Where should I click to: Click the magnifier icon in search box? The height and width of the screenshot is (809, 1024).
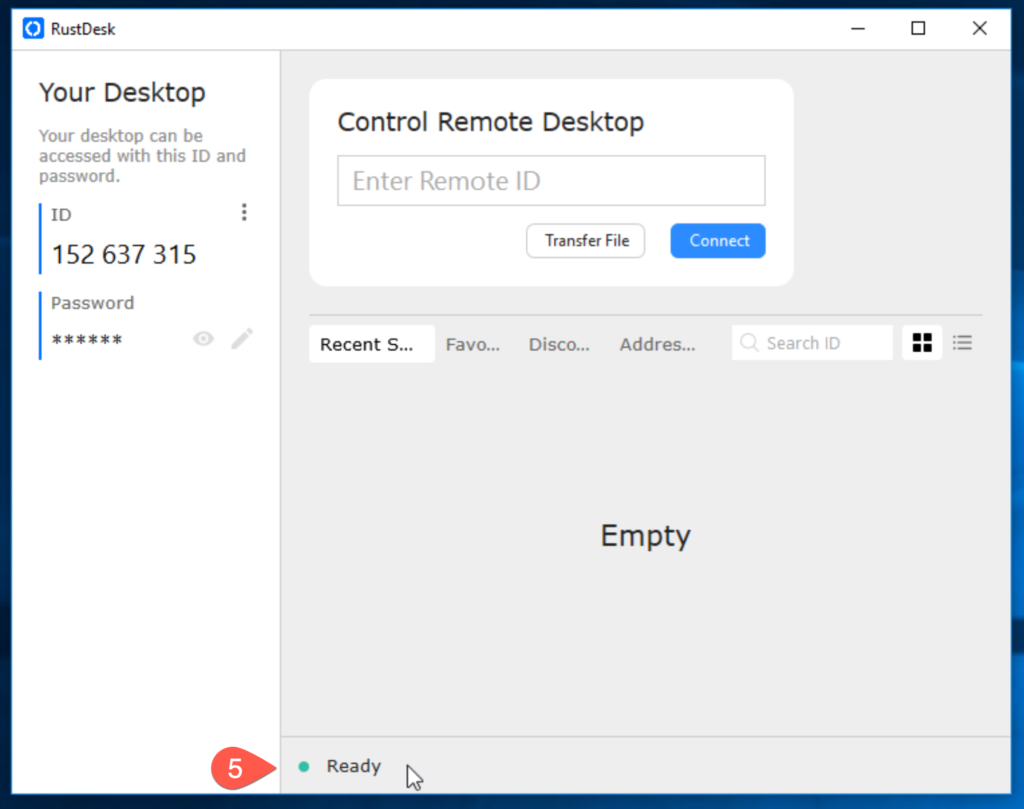point(749,343)
